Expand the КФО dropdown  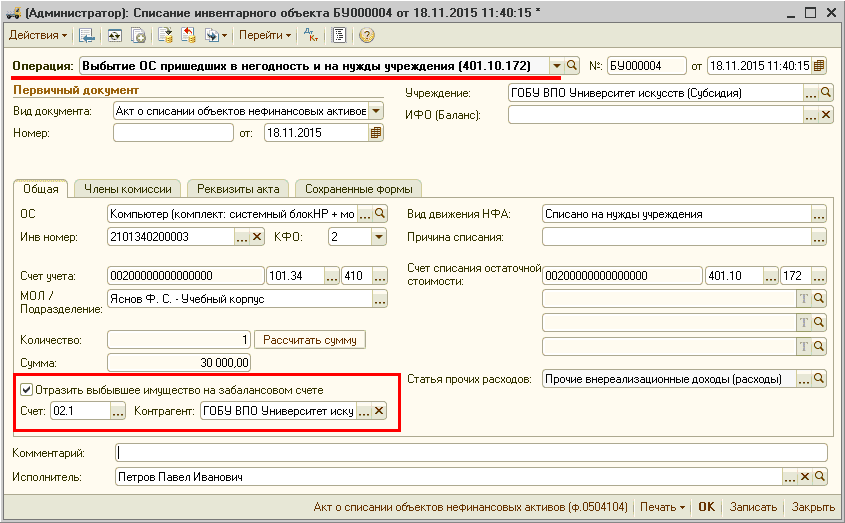[378, 237]
